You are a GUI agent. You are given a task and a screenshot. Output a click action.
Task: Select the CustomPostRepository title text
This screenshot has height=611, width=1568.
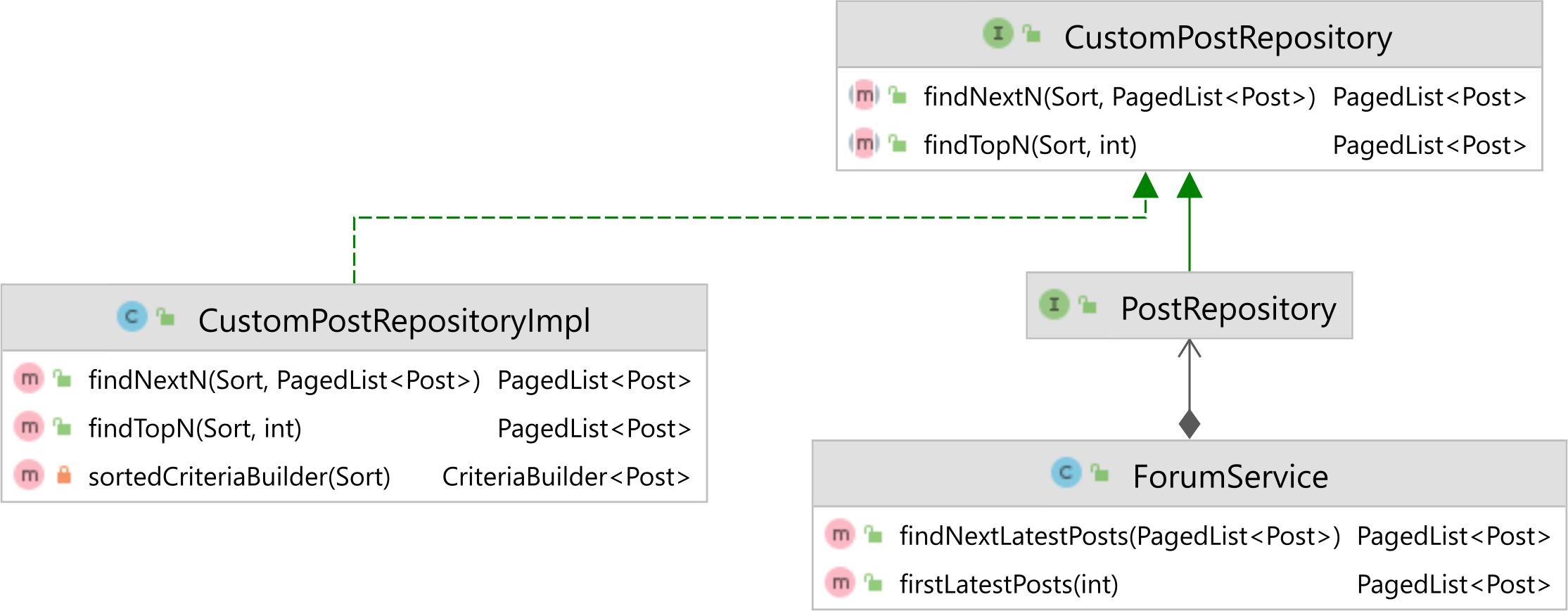(x=1228, y=37)
